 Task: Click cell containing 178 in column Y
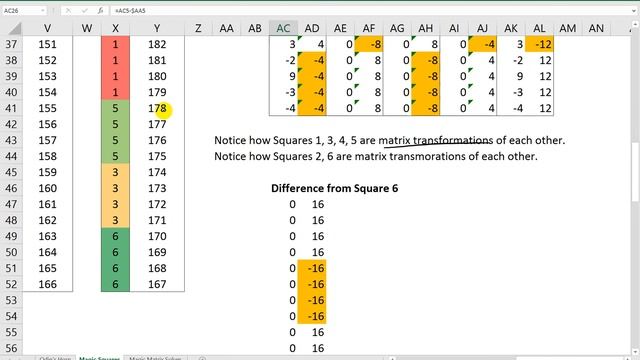click(x=157, y=108)
